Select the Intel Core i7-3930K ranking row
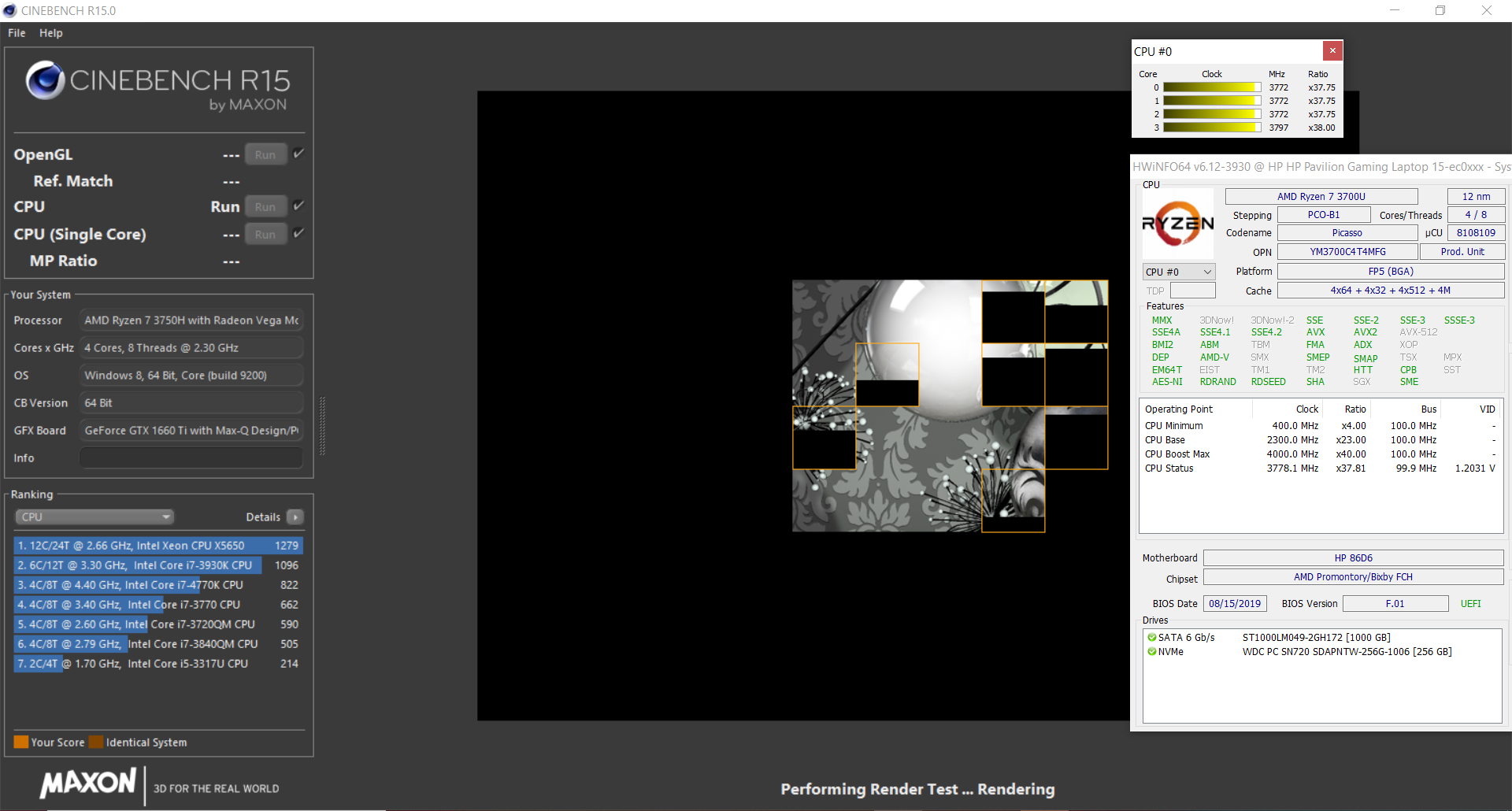The width and height of the screenshot is (1512, 811). [158, 565]
